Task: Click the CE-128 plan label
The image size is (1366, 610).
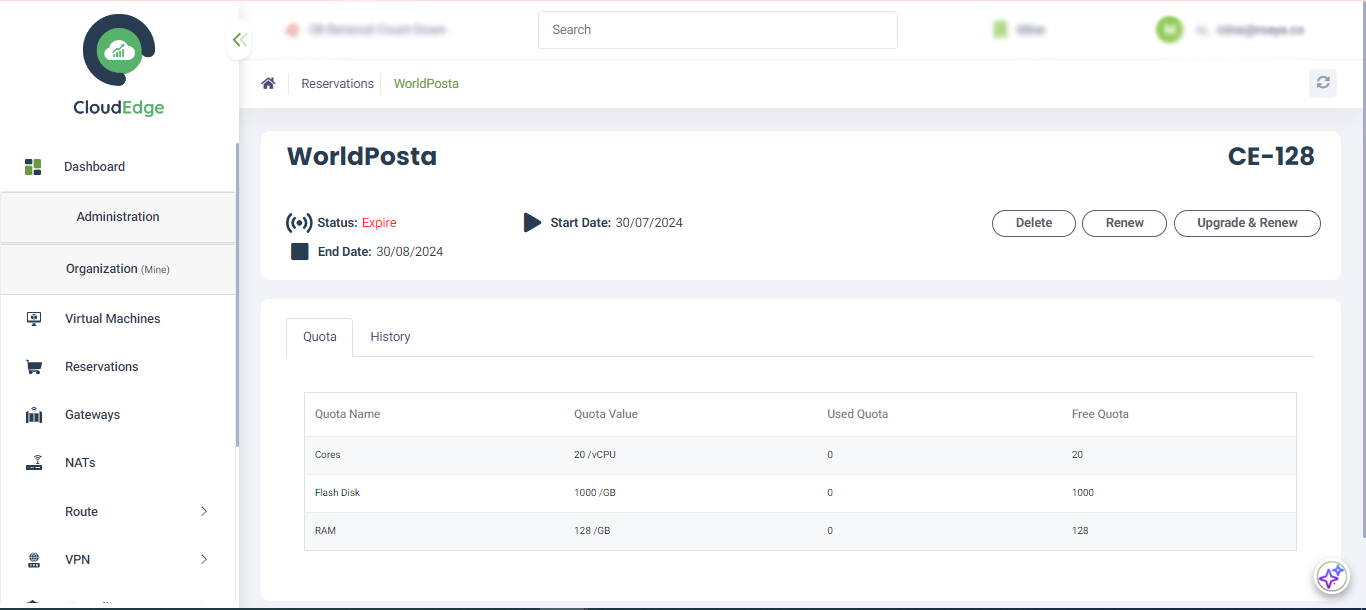Action: click(1271, 157)
